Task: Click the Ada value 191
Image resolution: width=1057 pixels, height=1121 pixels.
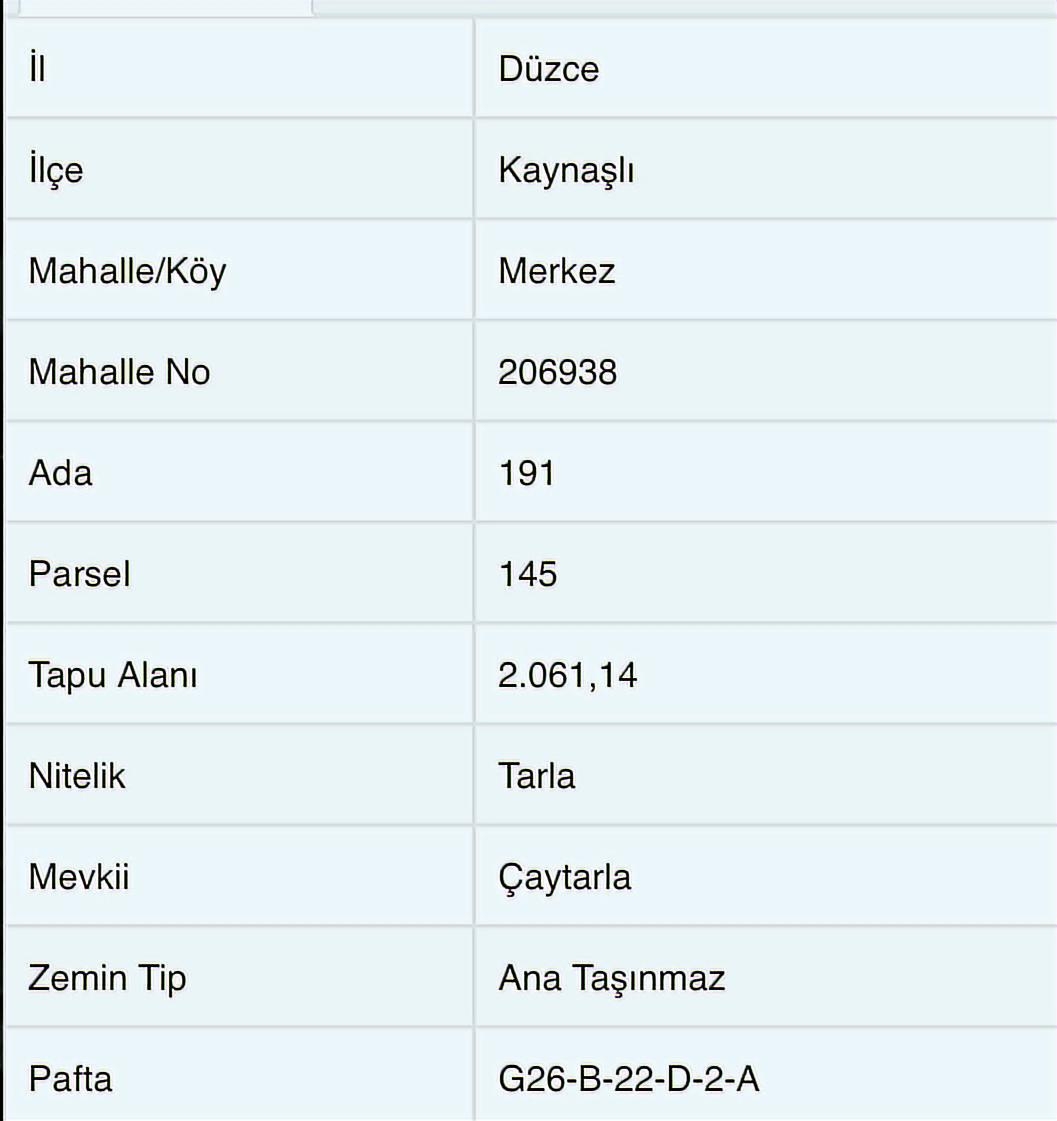Action: click(x=526, y=473)
